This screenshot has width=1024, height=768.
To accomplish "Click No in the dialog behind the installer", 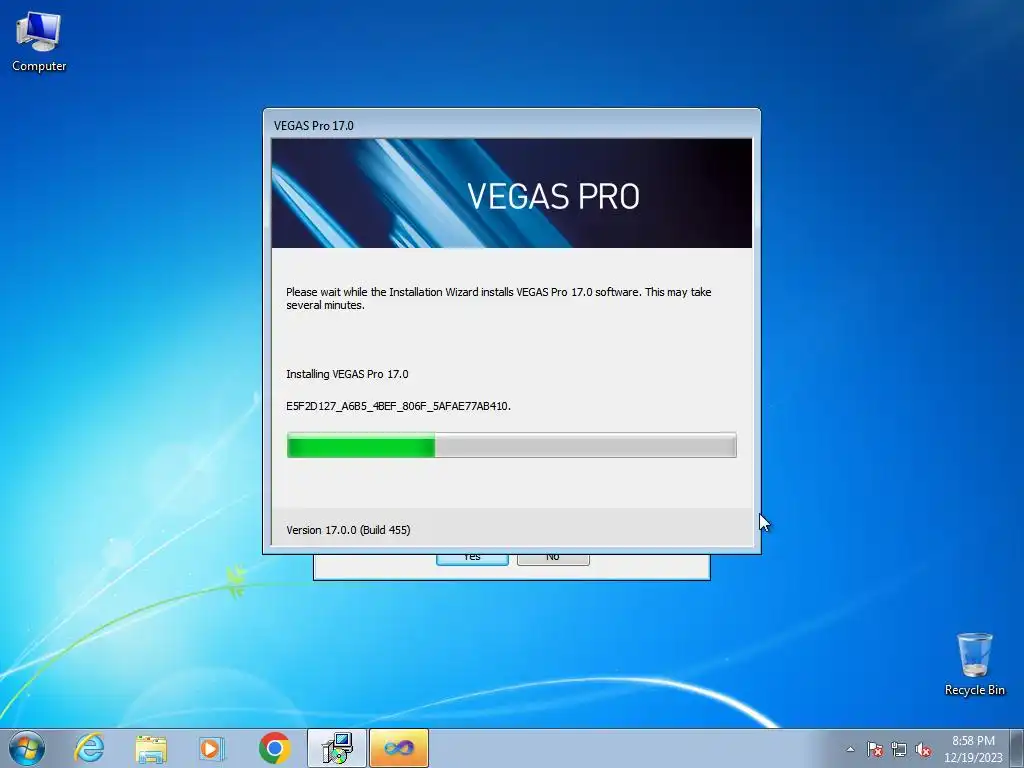I will (x=553, y=559).
